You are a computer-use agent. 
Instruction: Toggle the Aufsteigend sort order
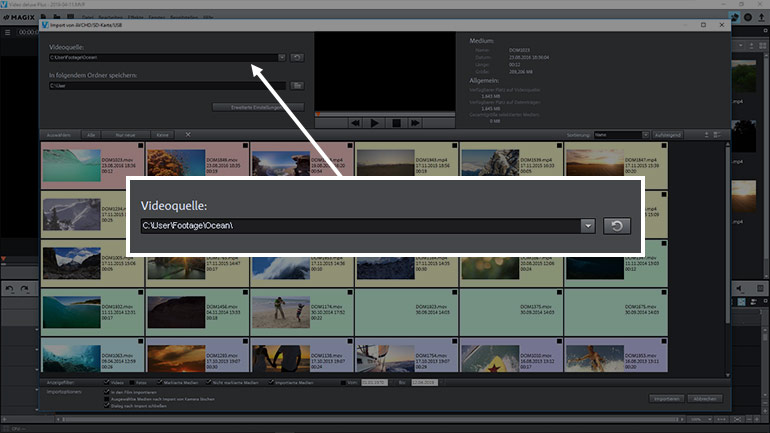667,135
